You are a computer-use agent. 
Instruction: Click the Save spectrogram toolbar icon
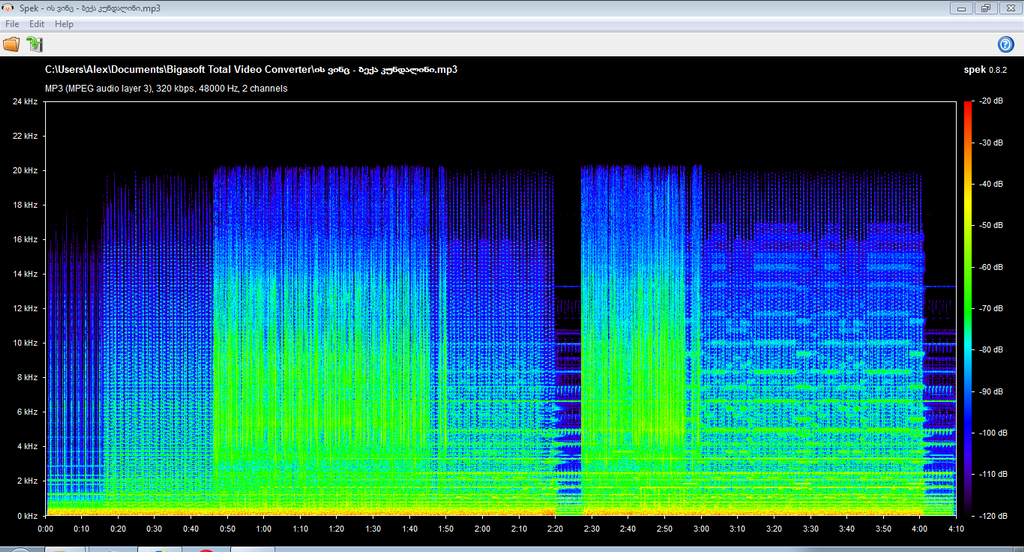[x=34, y=44]
